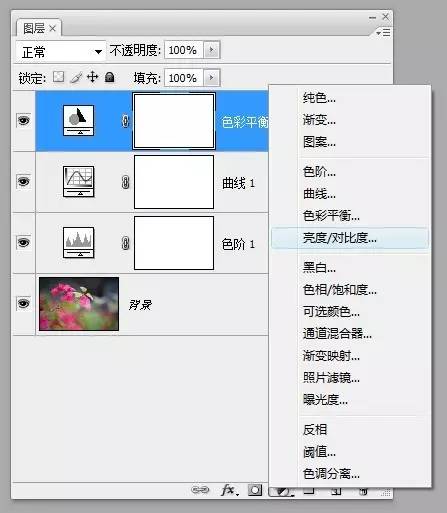Add a layer mask with bottom icon

255,490
